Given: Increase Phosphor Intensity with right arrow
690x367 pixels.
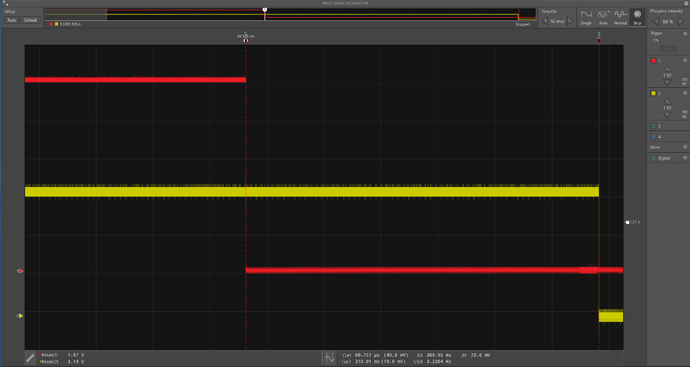Looking at the screenshot, I should coord(681,22).
